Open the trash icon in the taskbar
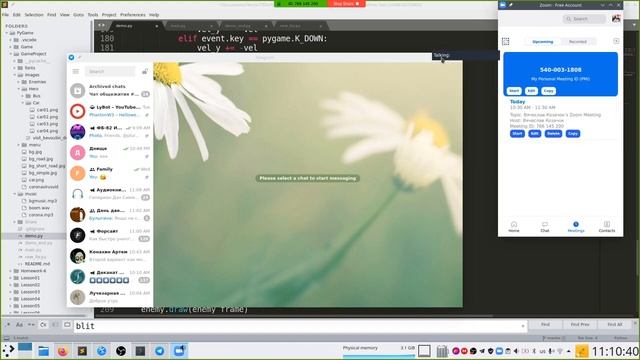This screenshot has width=640, height=360. coord(442,351)
